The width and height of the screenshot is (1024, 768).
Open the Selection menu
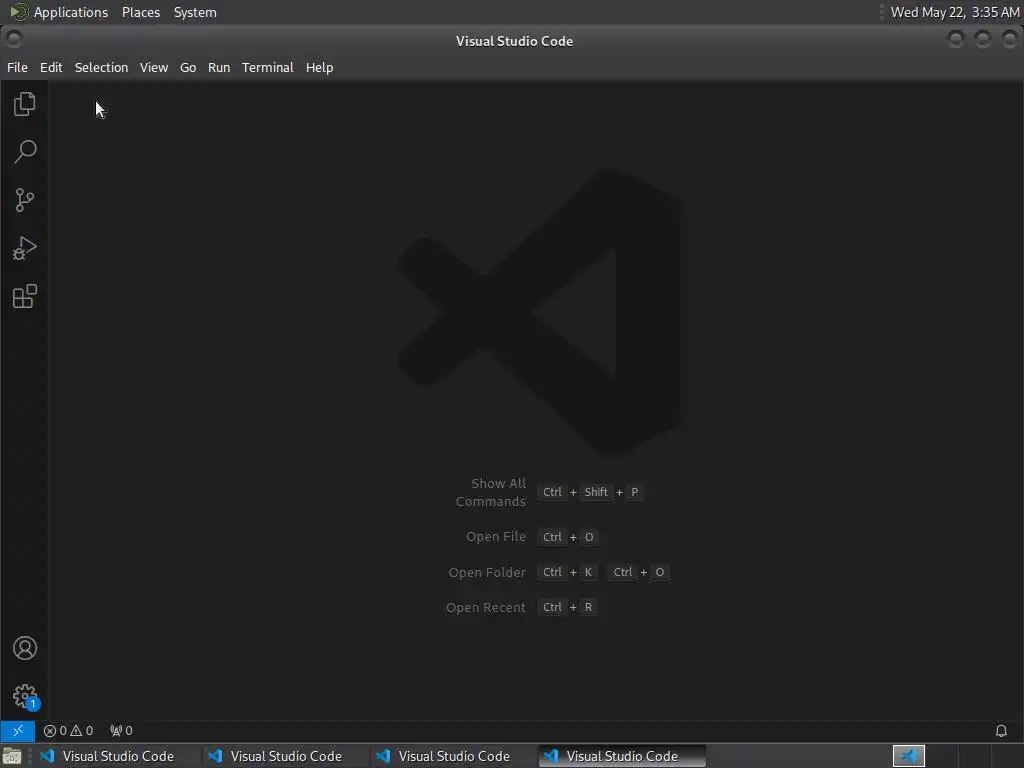pyautogui.click(x=101, y=67)
